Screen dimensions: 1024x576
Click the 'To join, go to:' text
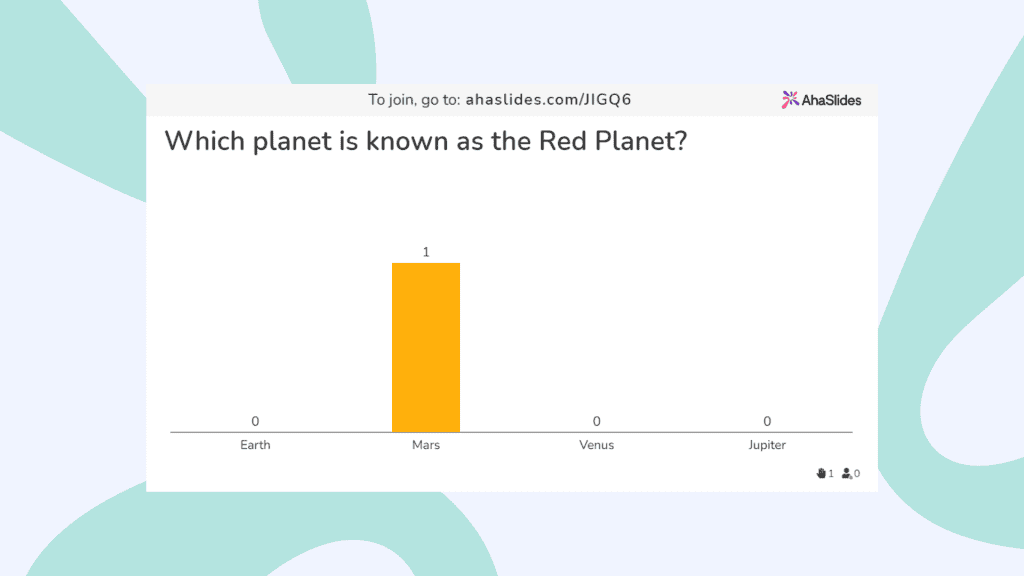click(414, 100)
